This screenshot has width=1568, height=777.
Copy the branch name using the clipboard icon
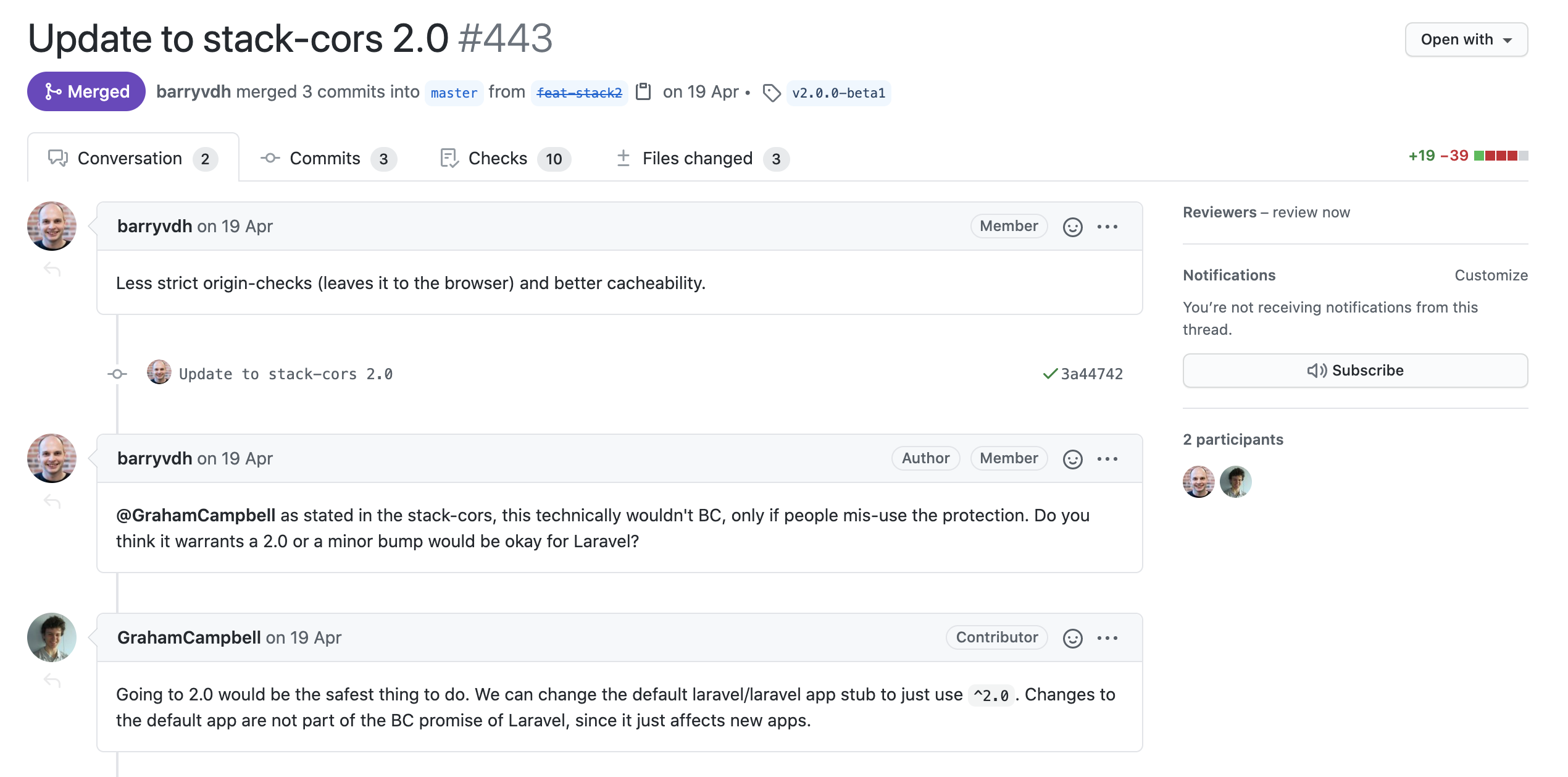(x=644, y=91)
